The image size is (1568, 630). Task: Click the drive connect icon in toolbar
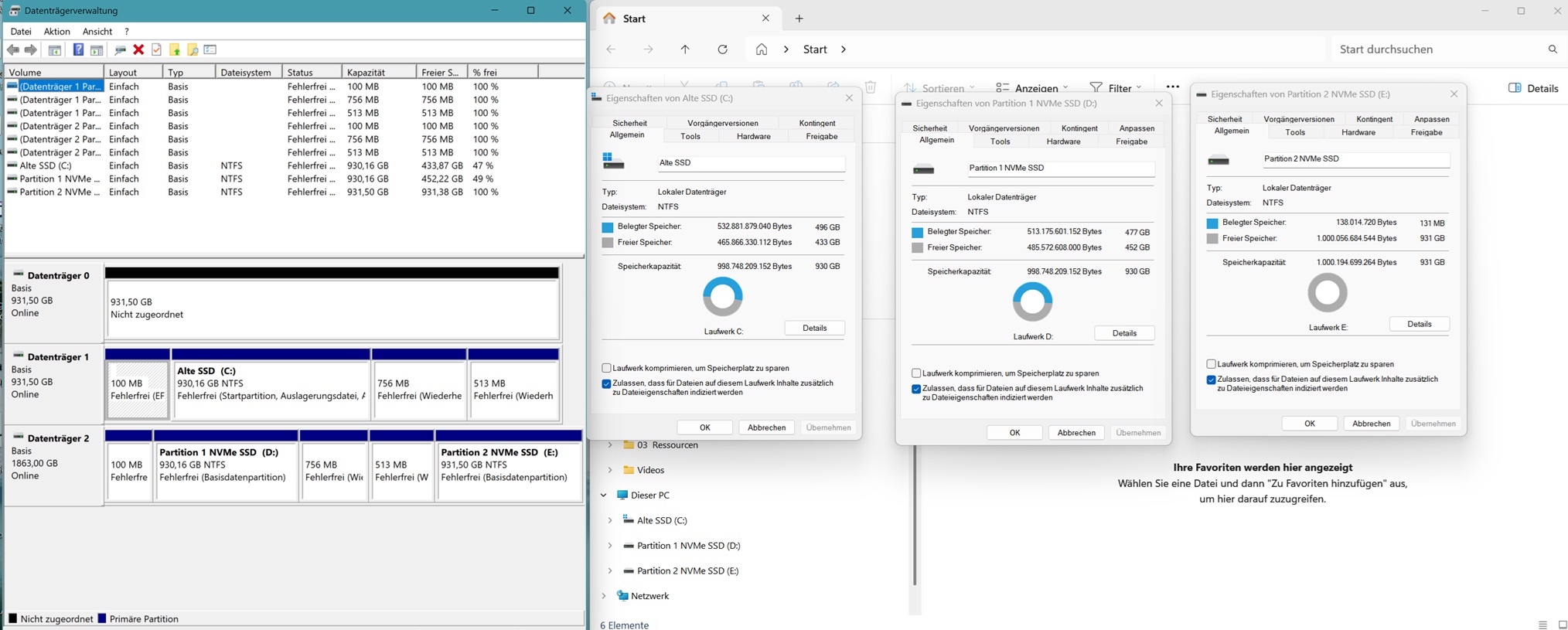120,49
